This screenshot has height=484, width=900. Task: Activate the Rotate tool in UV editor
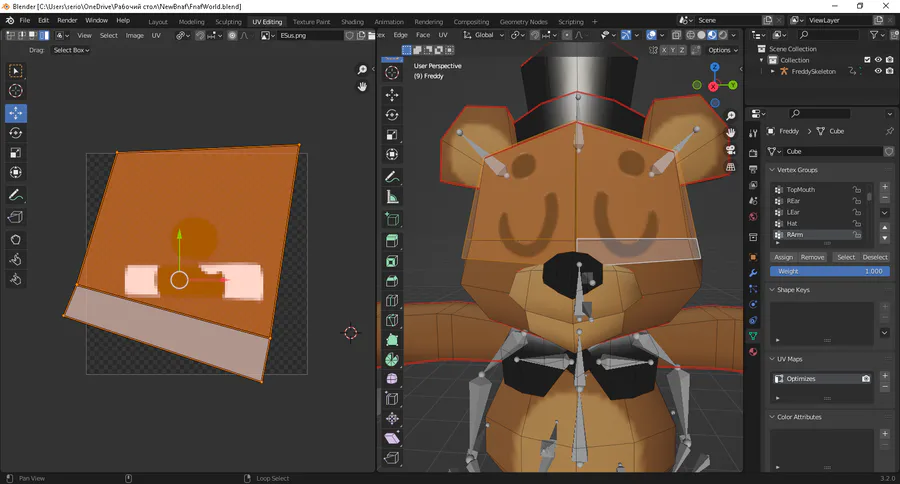click(16, 133)
